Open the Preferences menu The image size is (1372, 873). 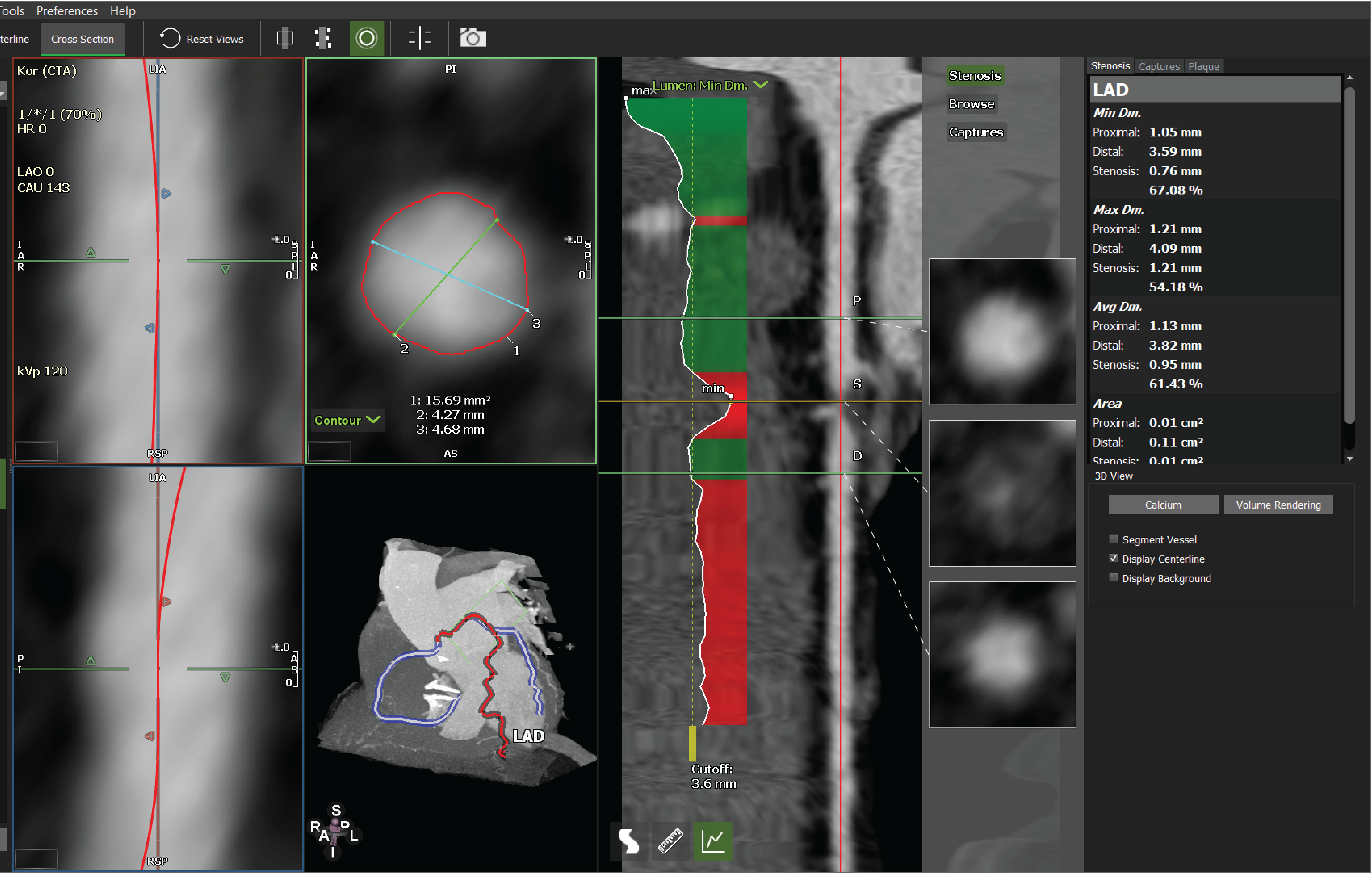pos(67,11)
